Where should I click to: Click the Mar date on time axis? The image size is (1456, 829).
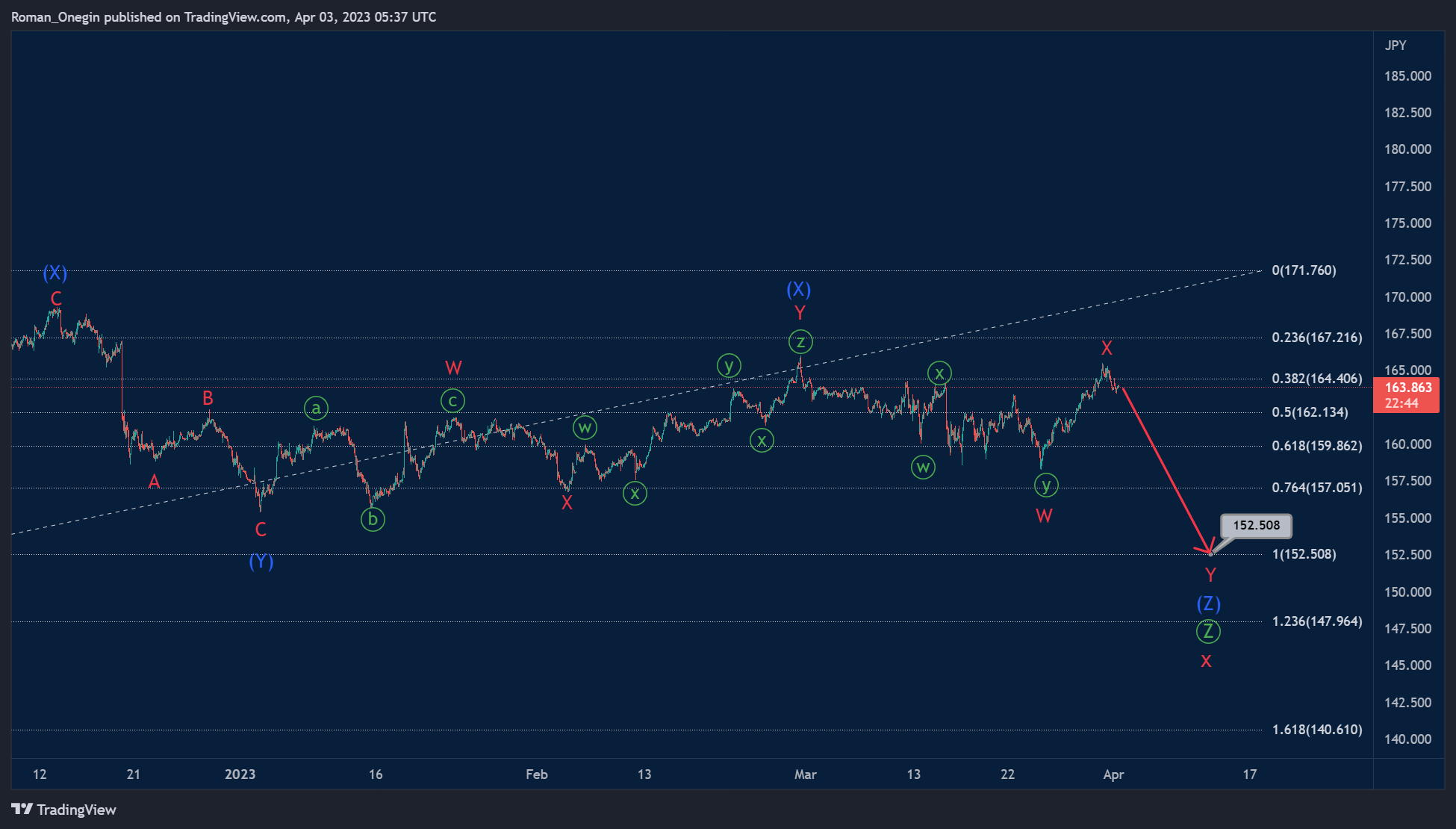[805, 774]
